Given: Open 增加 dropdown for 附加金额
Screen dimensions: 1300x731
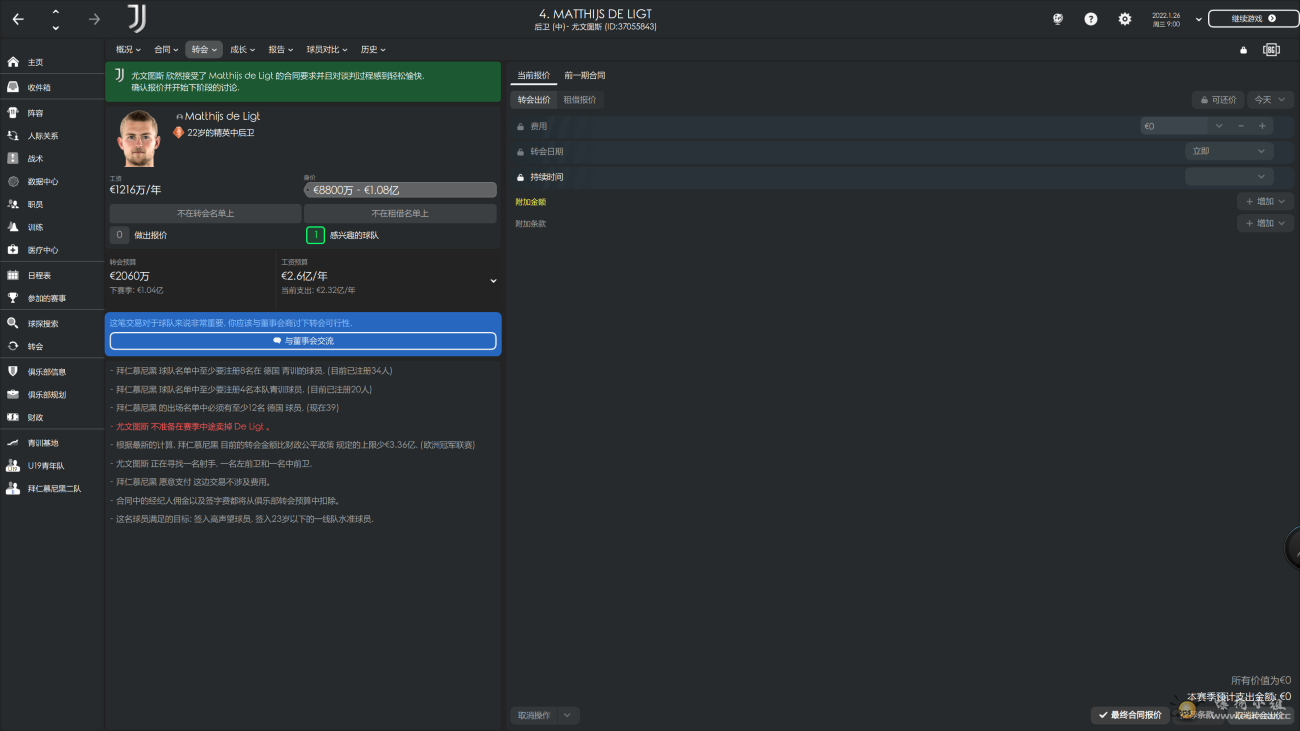Looking at the screenshot, I should pos(1265,201).
